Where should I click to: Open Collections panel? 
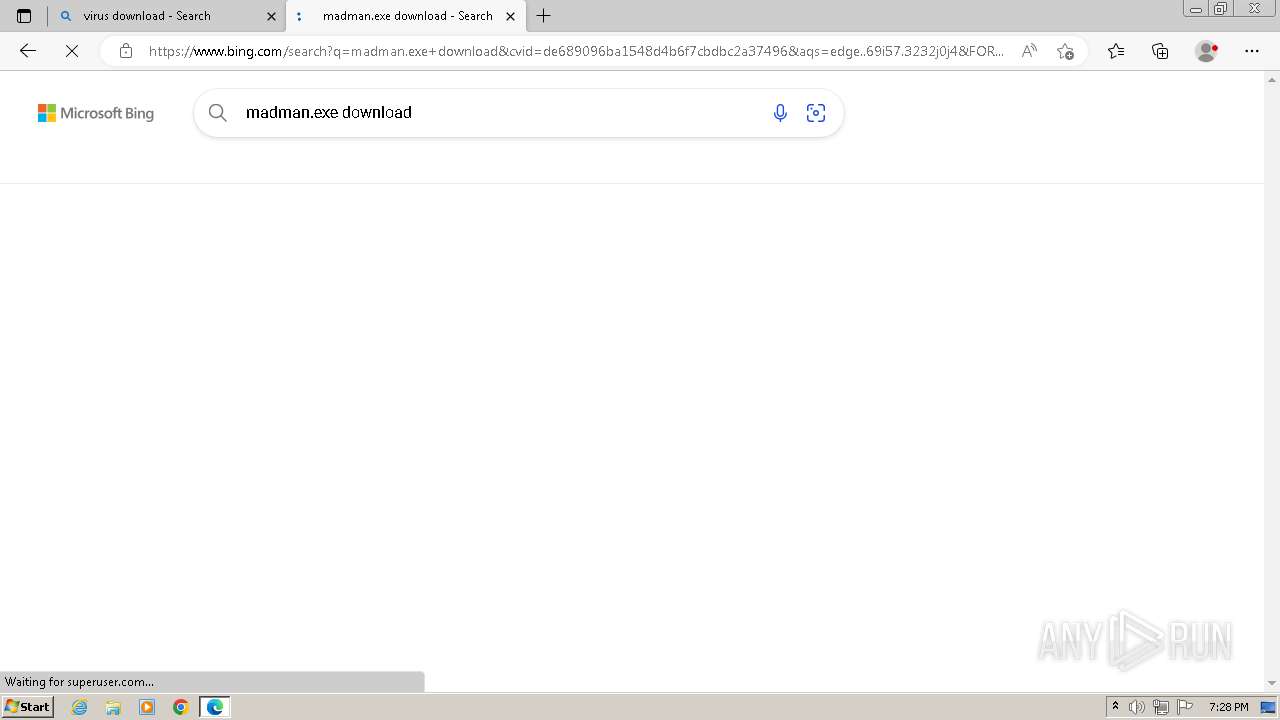(1160, 51)
